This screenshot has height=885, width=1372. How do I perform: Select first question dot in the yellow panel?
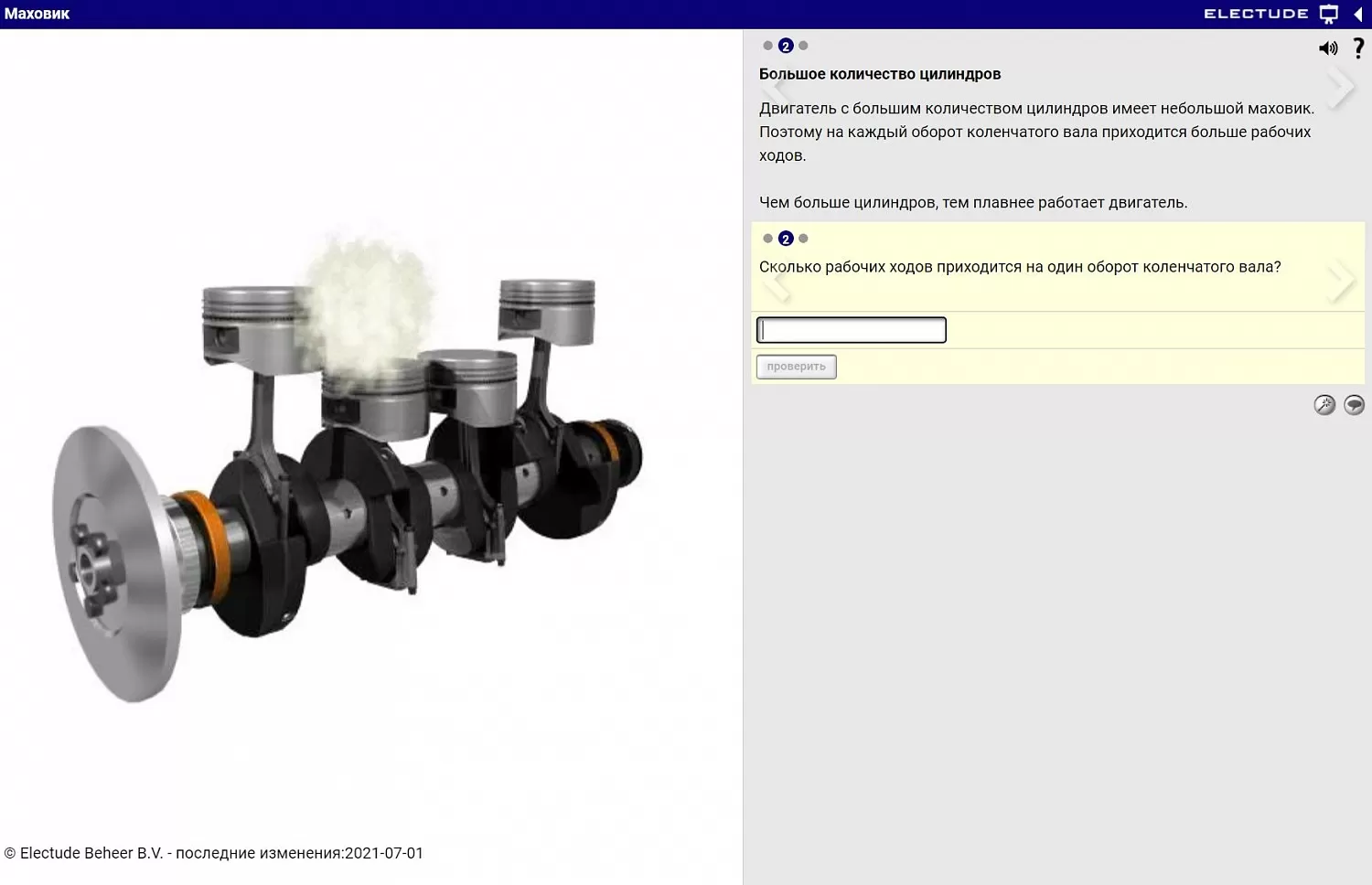[767, 239]
